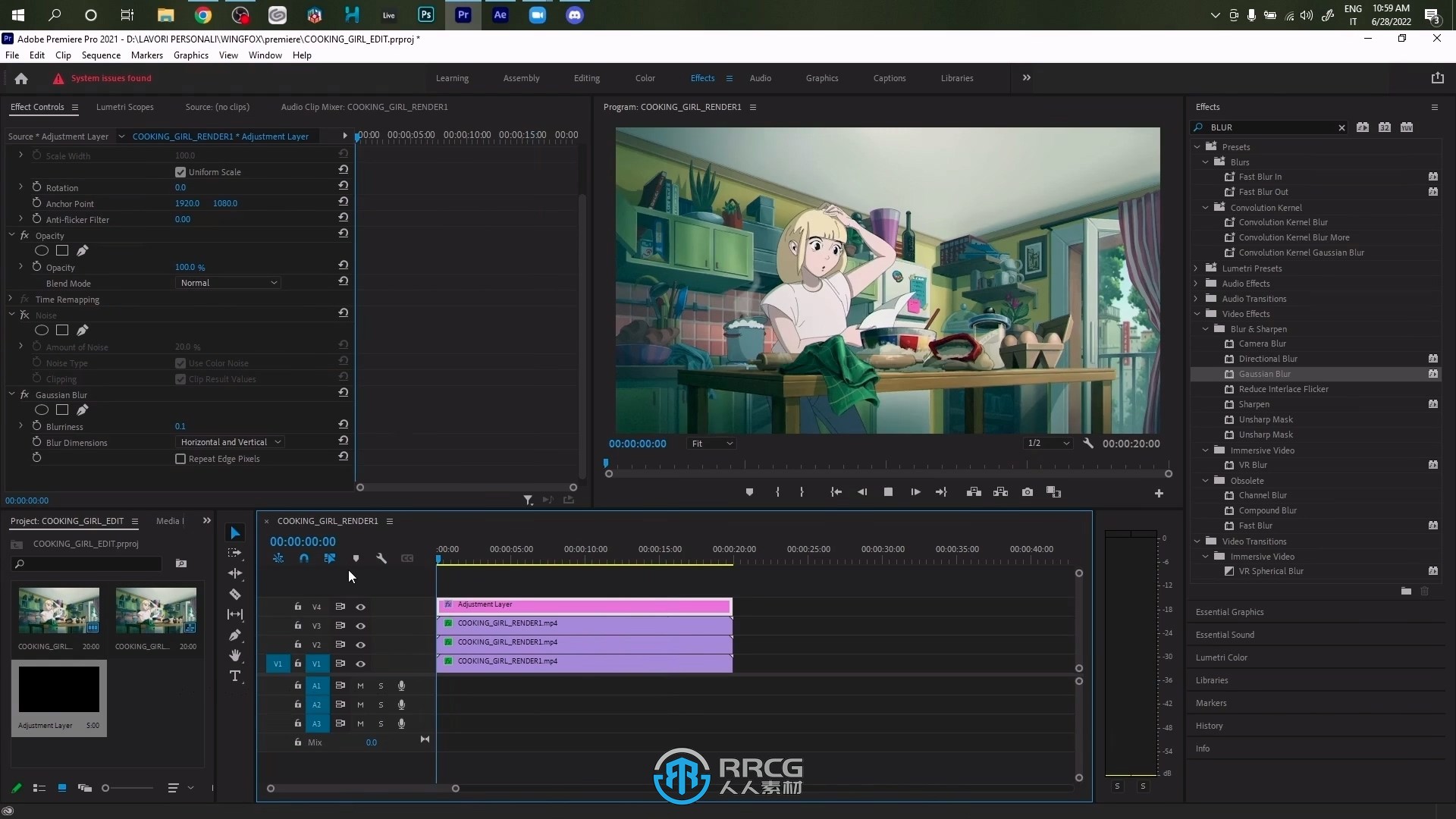Expand Lumetri Presets folder
The width and height of the screenshot is (1456, 819).
1197,268
